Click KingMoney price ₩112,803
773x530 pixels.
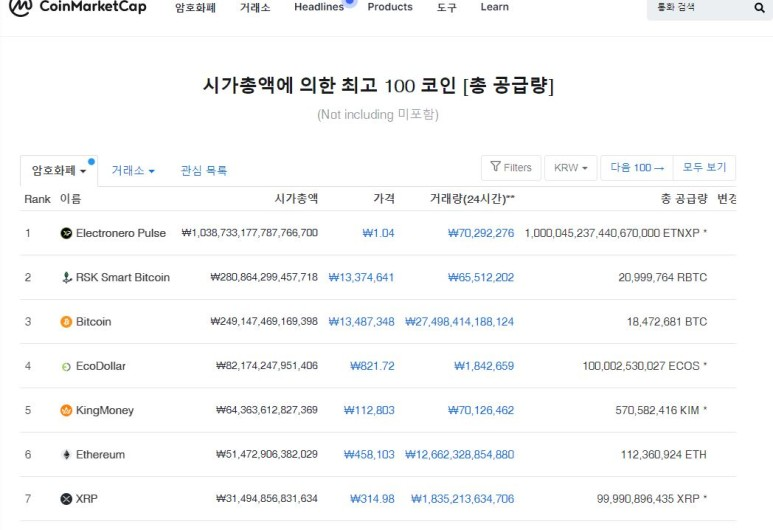click(x=369, y=410)
